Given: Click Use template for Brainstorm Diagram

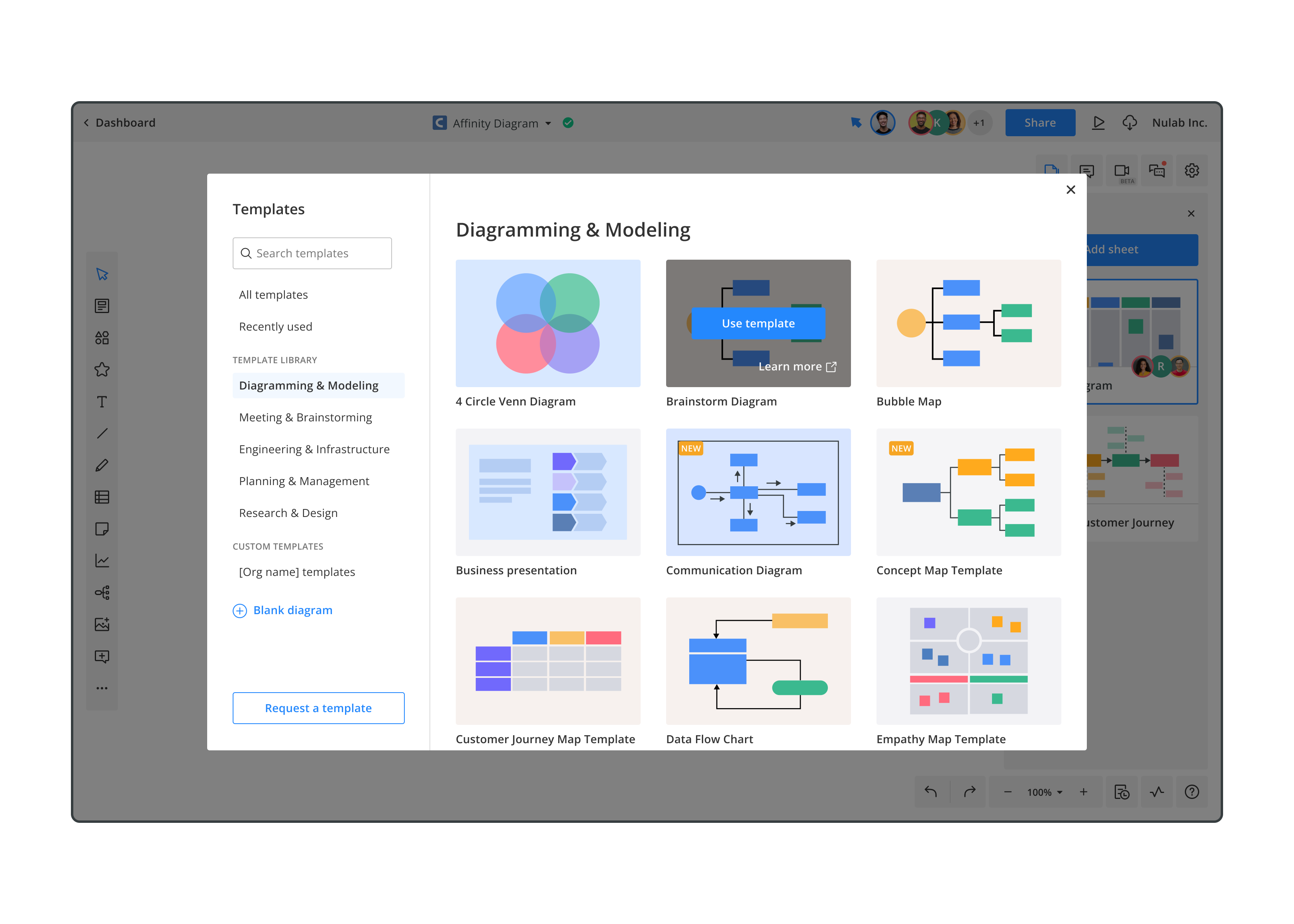Looking at the screenshot, I should click(758, 323).
